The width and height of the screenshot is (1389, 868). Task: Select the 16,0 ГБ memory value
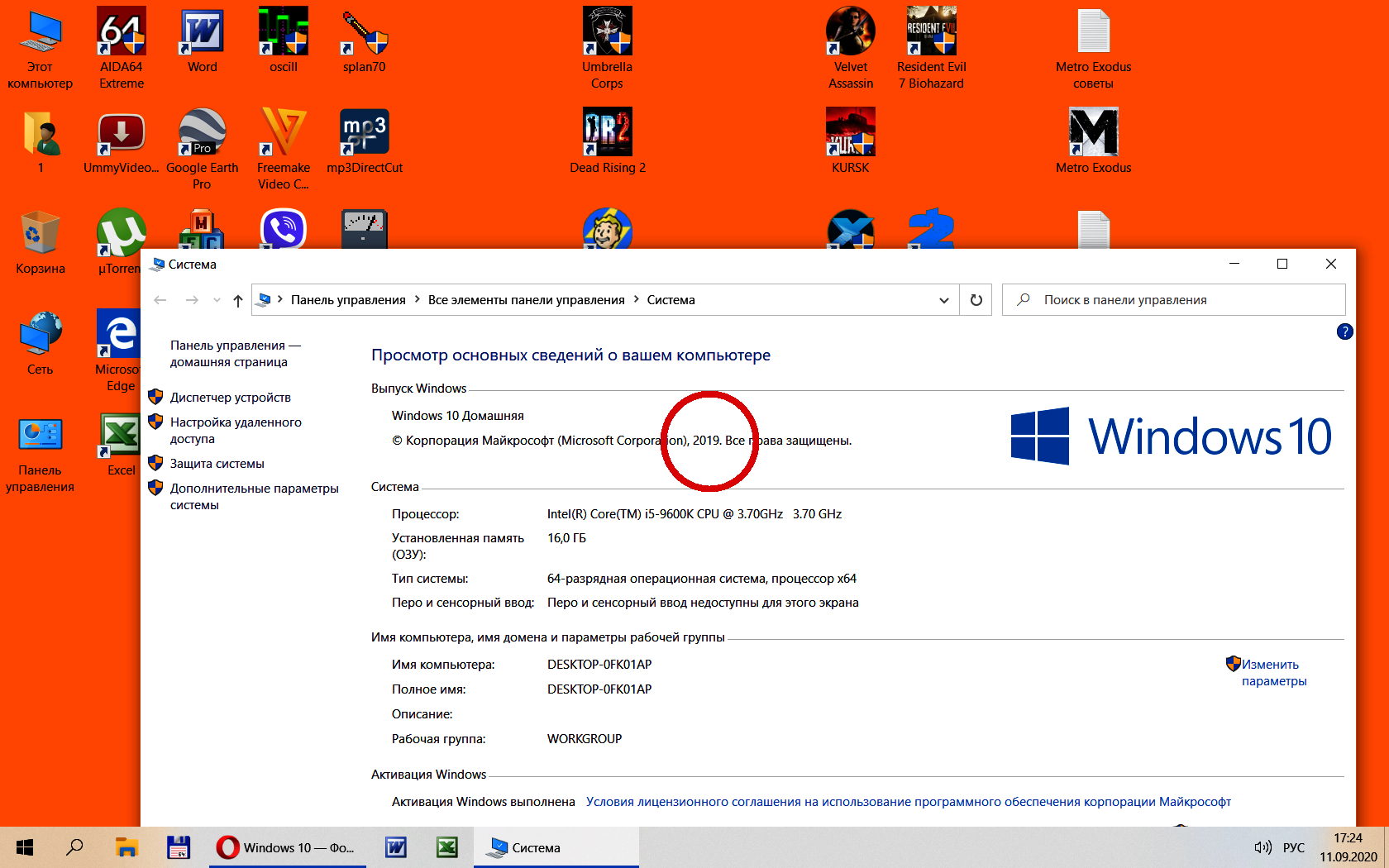pyautogui.click(x=566, y=538)
